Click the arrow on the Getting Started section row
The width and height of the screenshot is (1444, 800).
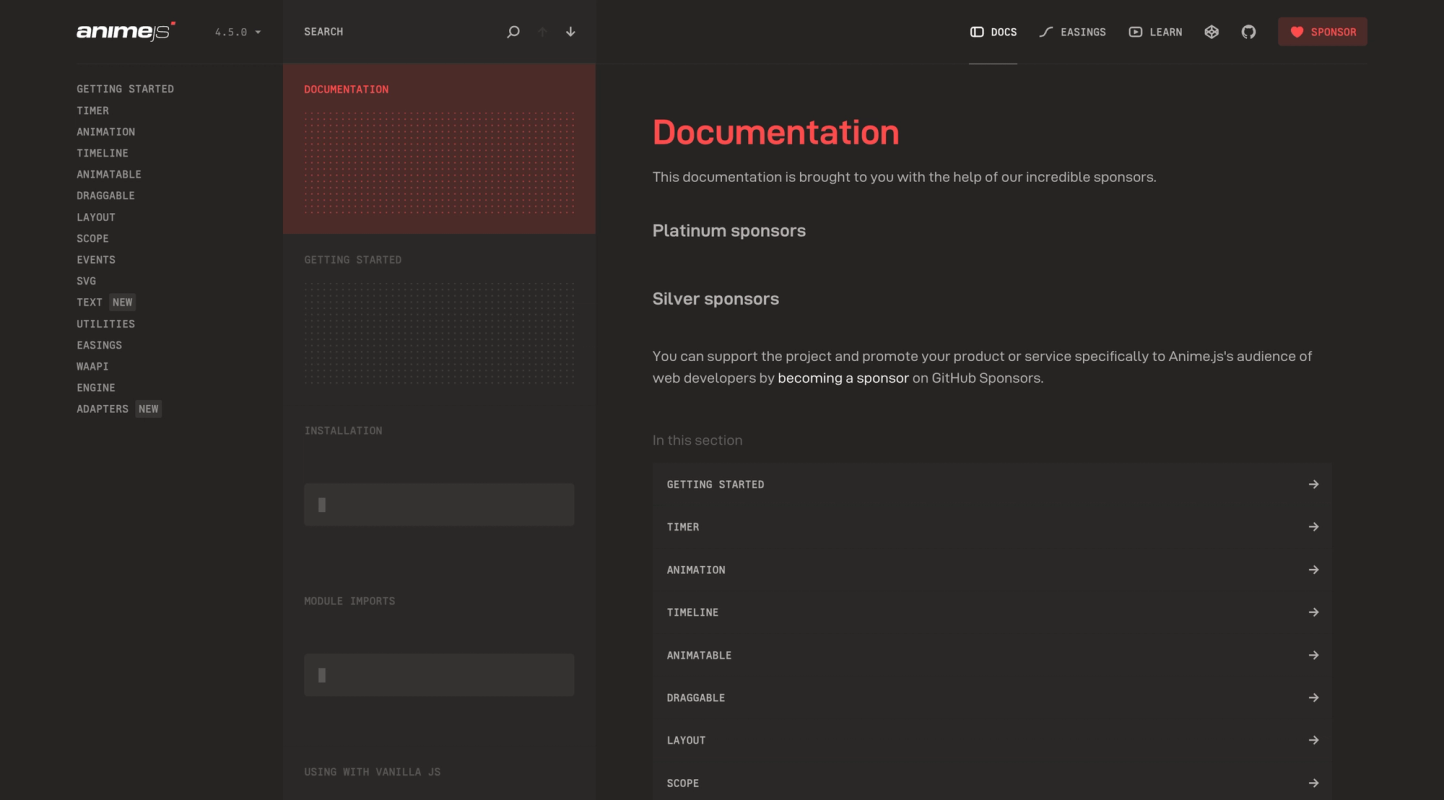coord(1314,485)
